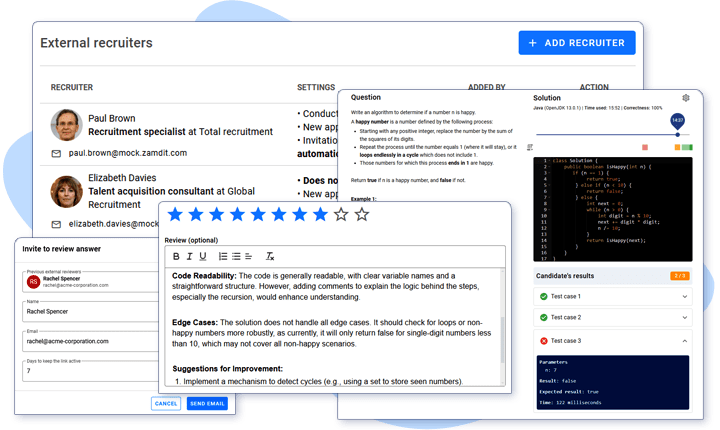
Task: Click the code editor in Solution panel
Action: point(613,209)
